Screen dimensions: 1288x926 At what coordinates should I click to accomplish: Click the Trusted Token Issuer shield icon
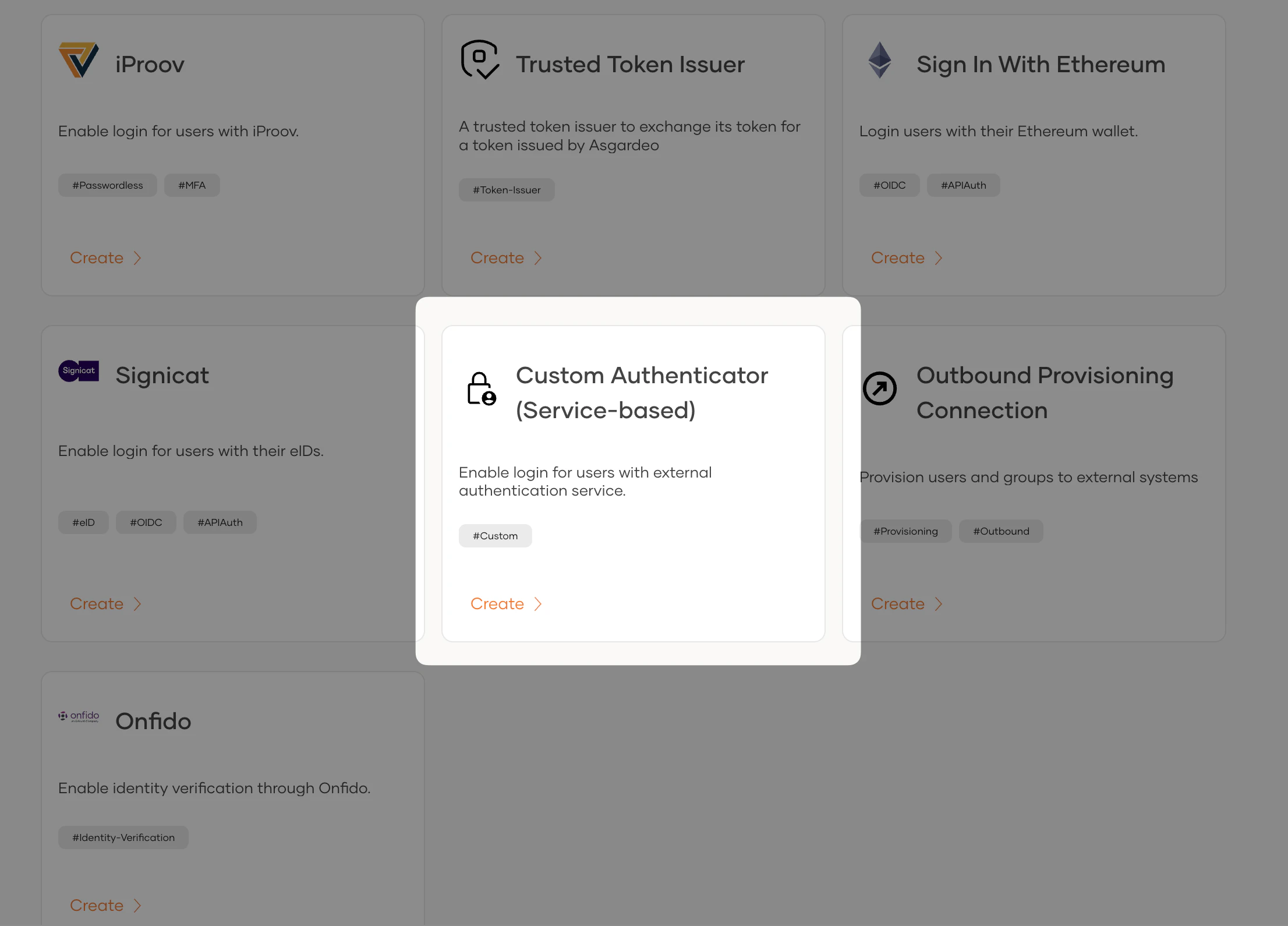click(x=480, y=60)
